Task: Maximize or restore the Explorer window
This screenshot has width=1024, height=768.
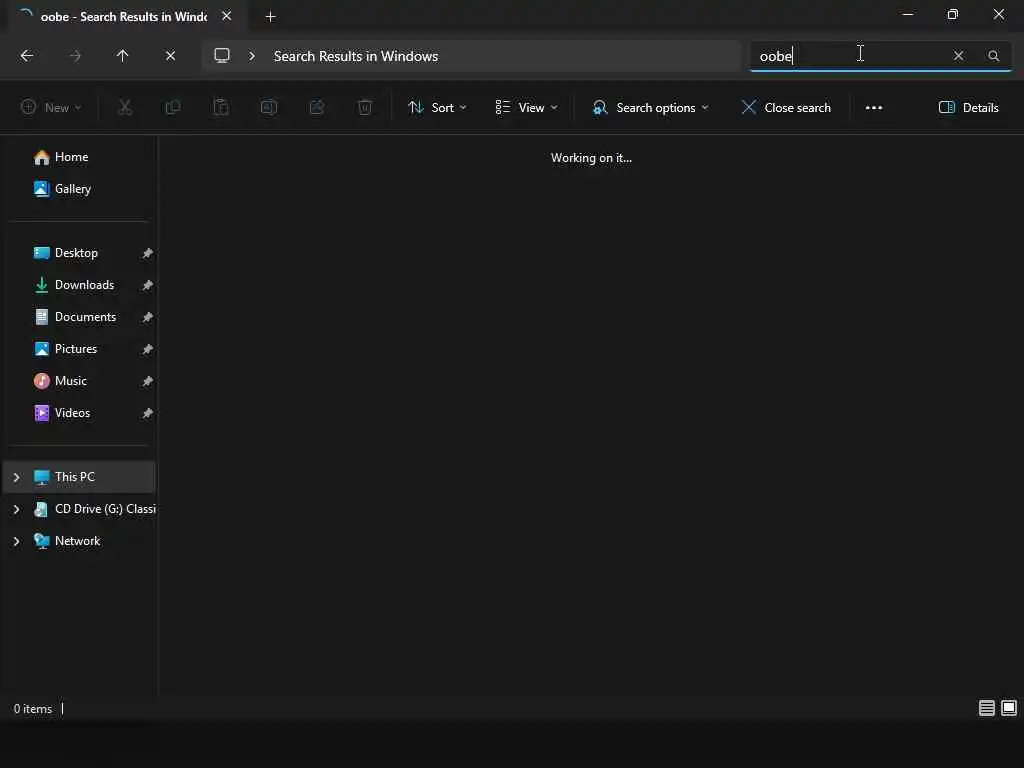Action: [x=953, y=14]
